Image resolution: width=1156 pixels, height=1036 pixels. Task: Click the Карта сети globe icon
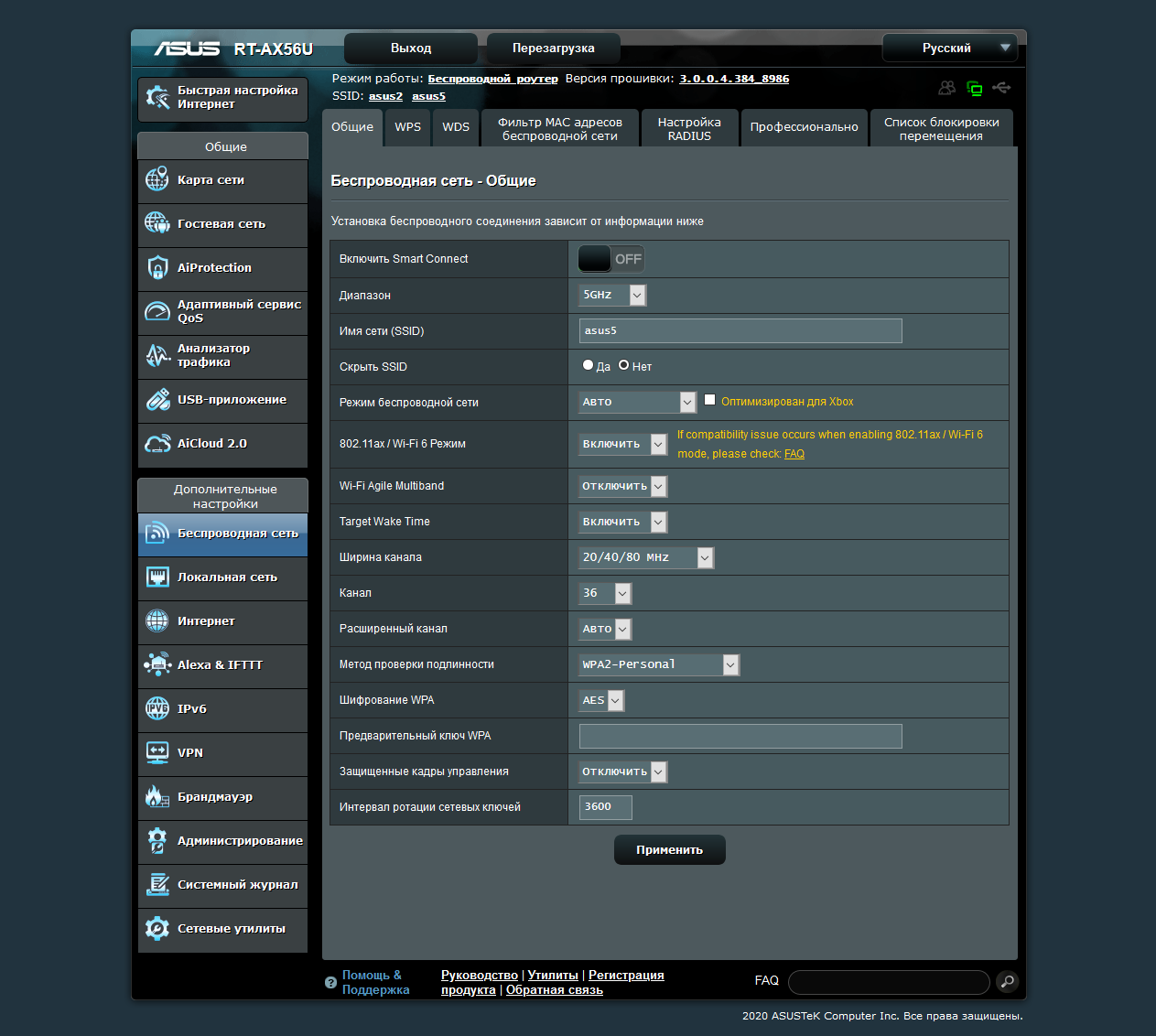click(157, 179)
